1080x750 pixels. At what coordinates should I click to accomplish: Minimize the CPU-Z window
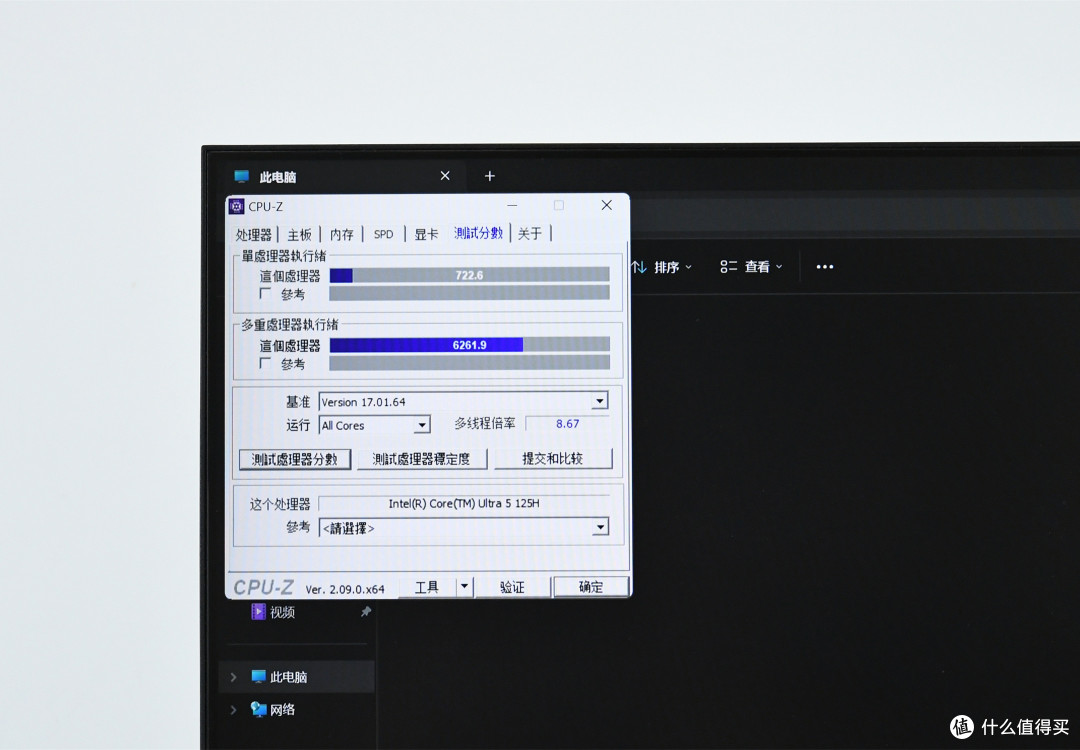pos(512,205)
